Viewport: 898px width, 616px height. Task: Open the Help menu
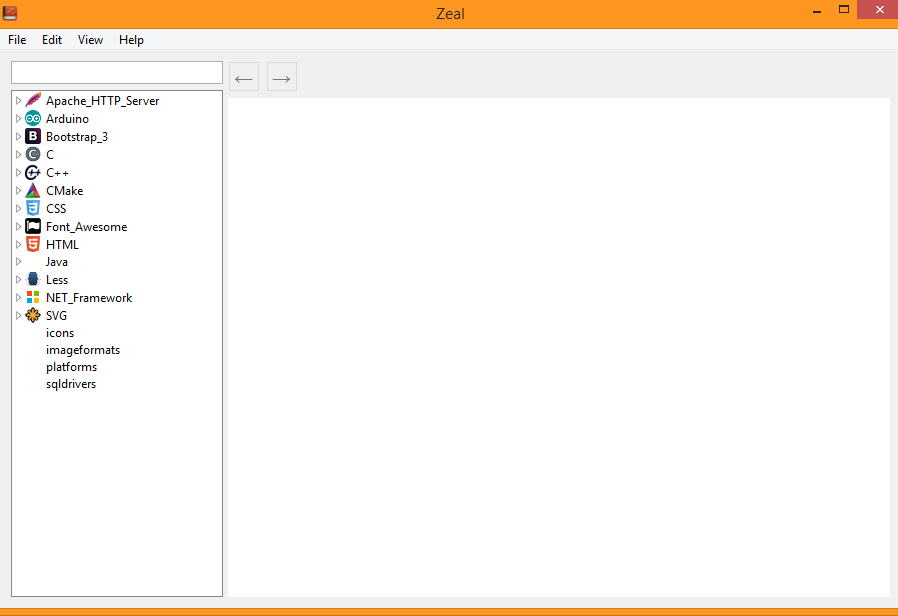coord(131,40)
